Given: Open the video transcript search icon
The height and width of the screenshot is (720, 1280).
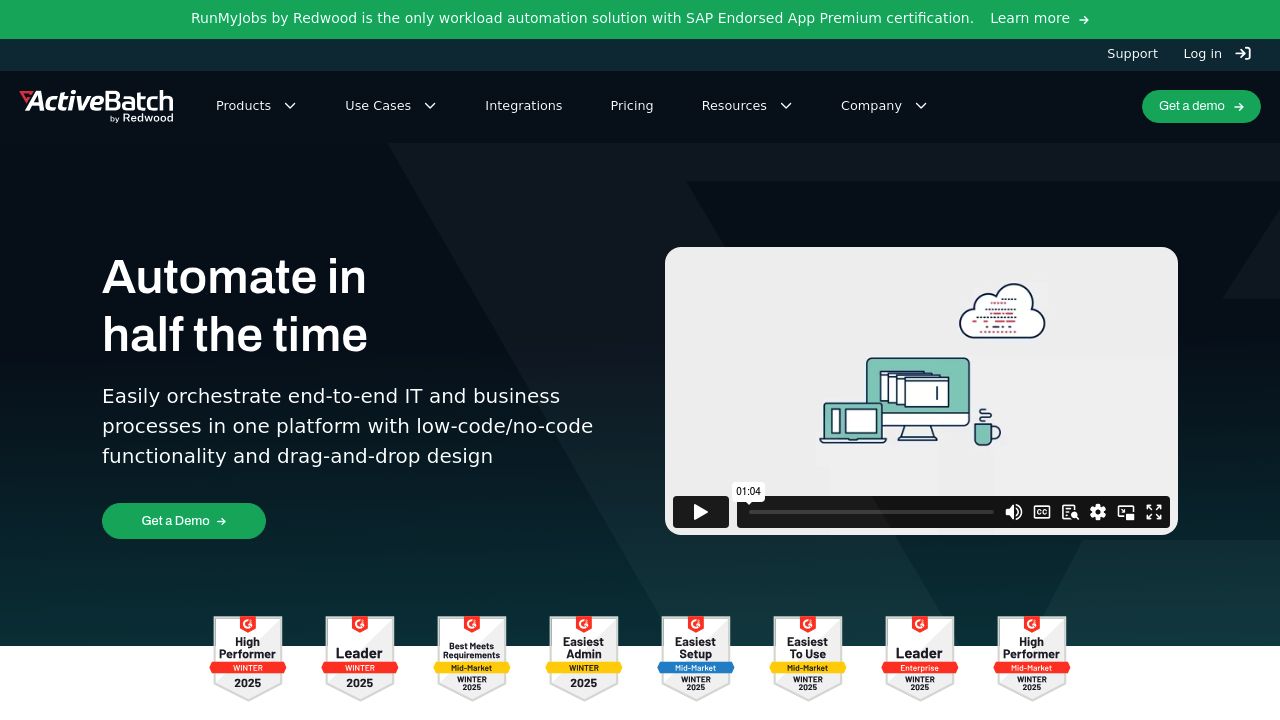Looking at the screenshot, I should (x=1070, y=512).
